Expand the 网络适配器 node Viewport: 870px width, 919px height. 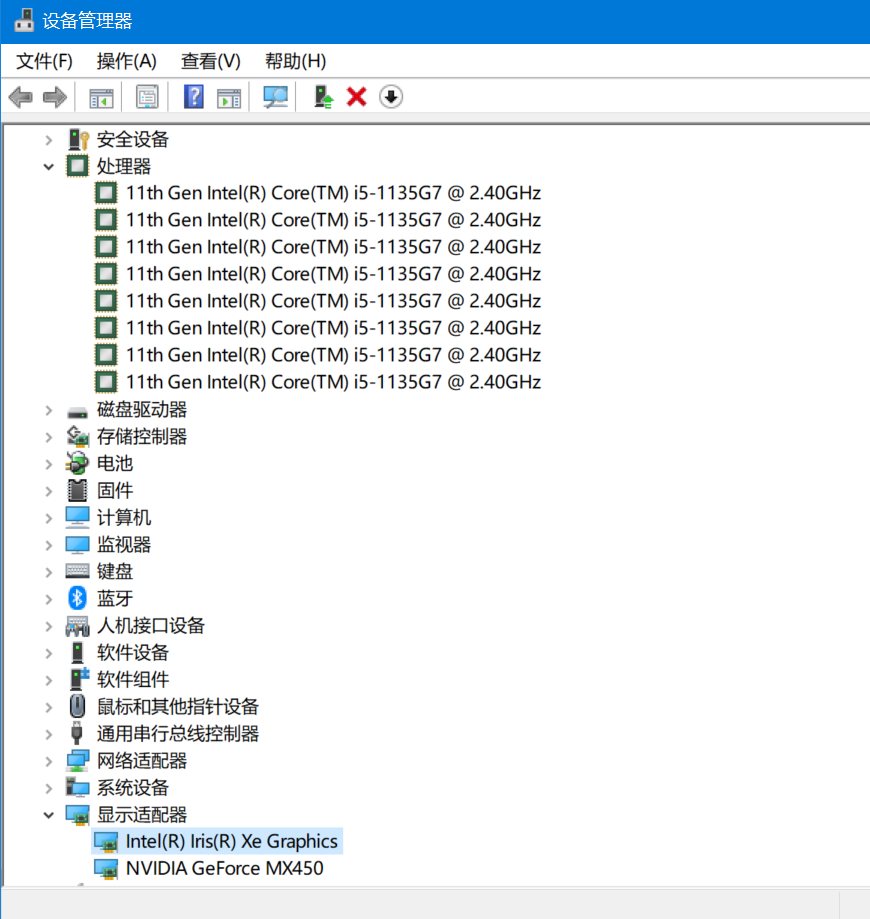click(49, 761)
